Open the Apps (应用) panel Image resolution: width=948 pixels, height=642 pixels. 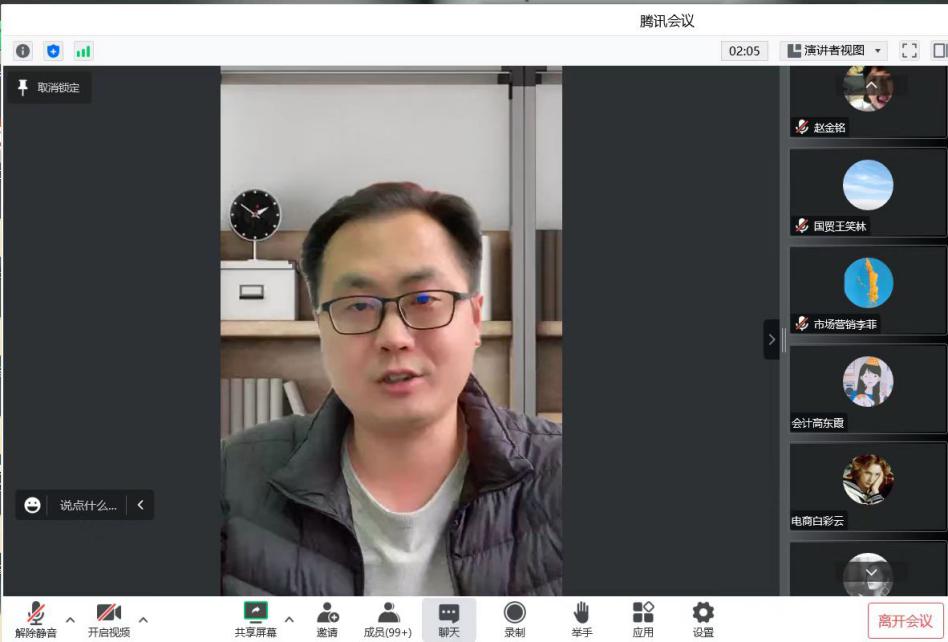coord(643,619)
